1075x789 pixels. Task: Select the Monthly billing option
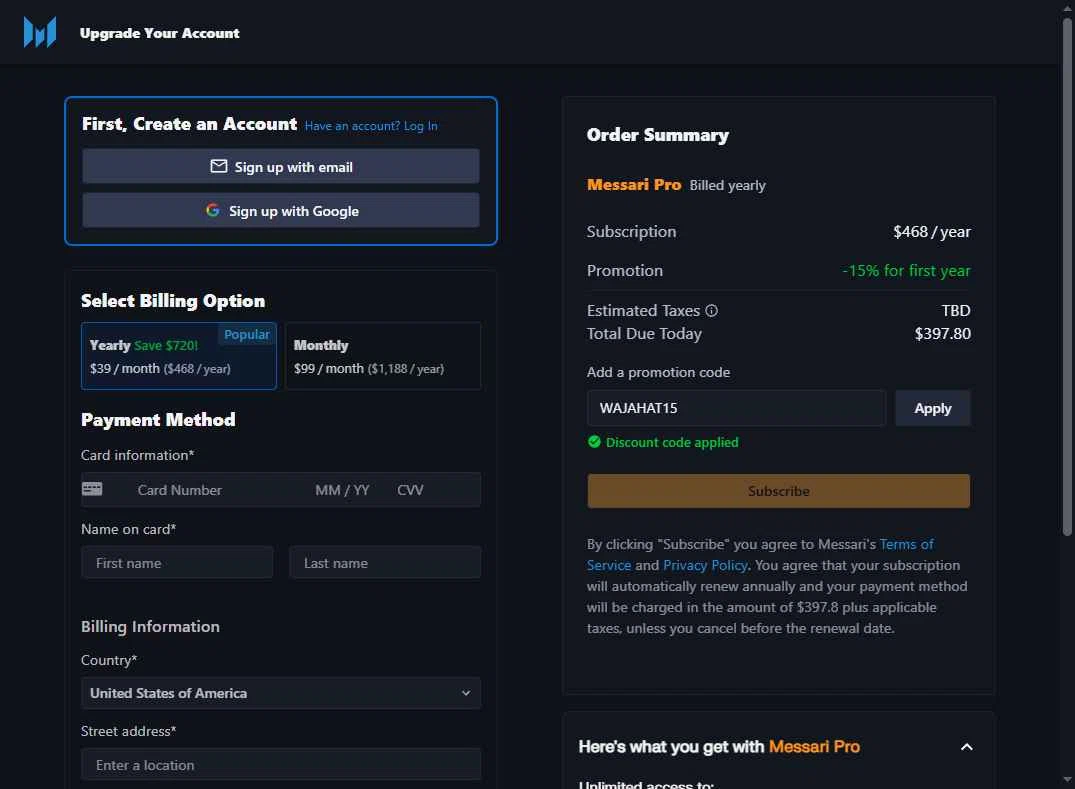(383, 356)
